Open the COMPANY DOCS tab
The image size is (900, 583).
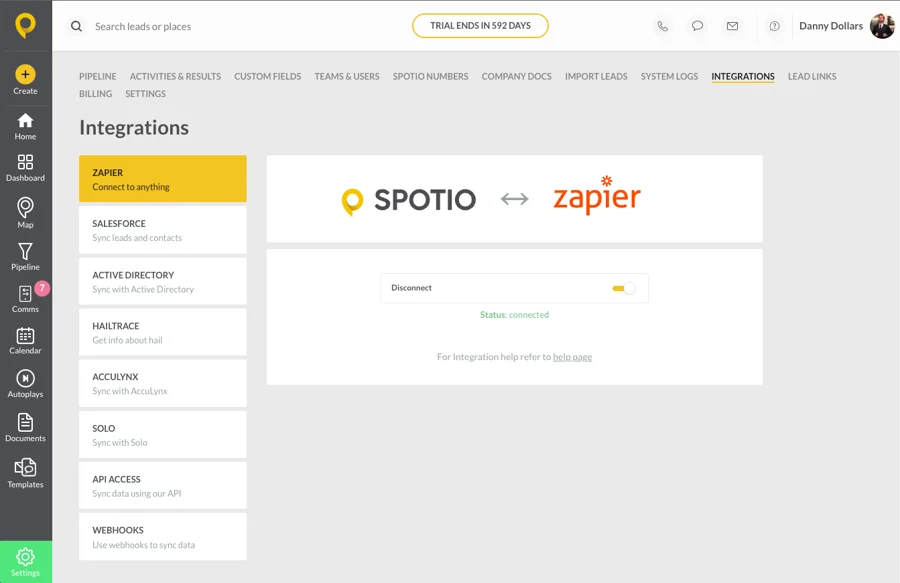pyautogui.click(x=517, y=76)
